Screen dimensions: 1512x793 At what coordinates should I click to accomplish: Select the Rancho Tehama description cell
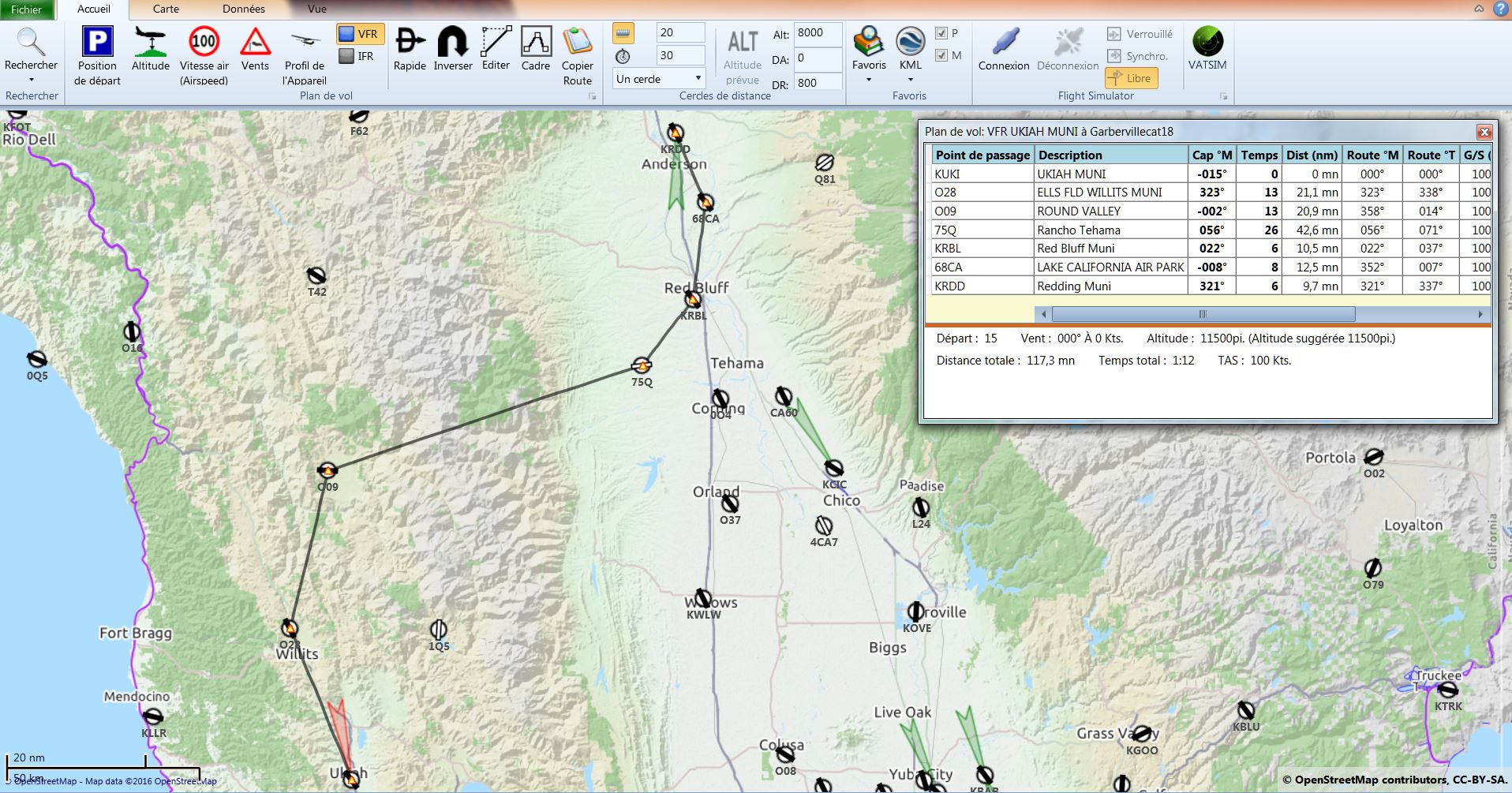click(1110, 230)
